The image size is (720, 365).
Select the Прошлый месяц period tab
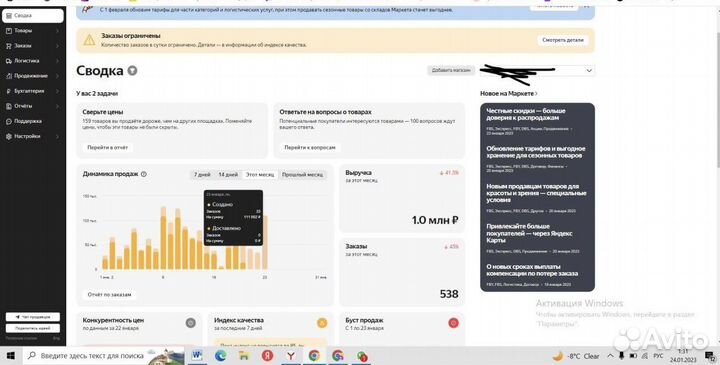coord(302,174)
